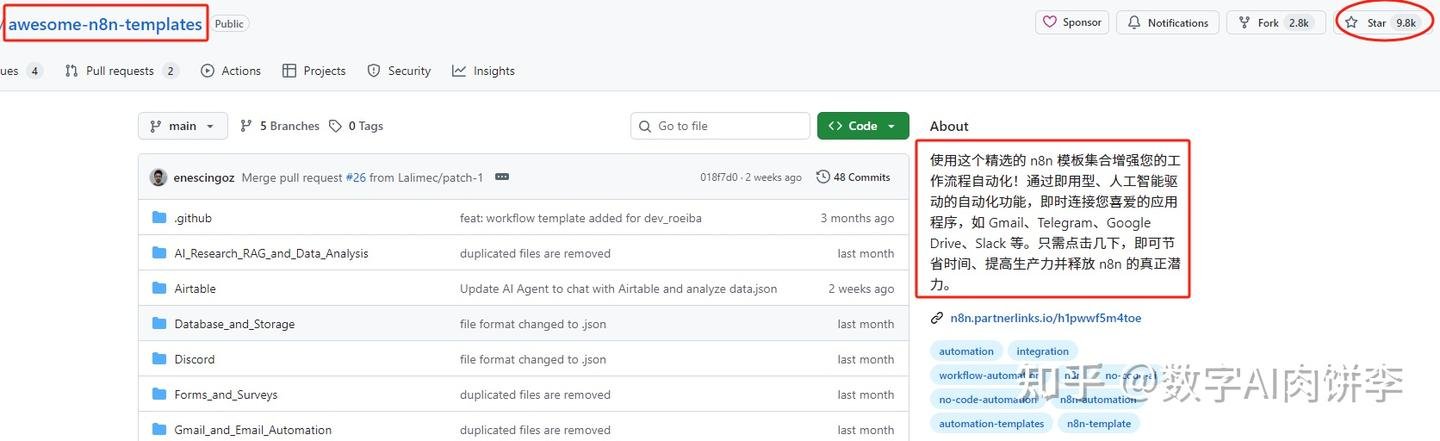Click the tag icon beside Tags

pos(336,126)
